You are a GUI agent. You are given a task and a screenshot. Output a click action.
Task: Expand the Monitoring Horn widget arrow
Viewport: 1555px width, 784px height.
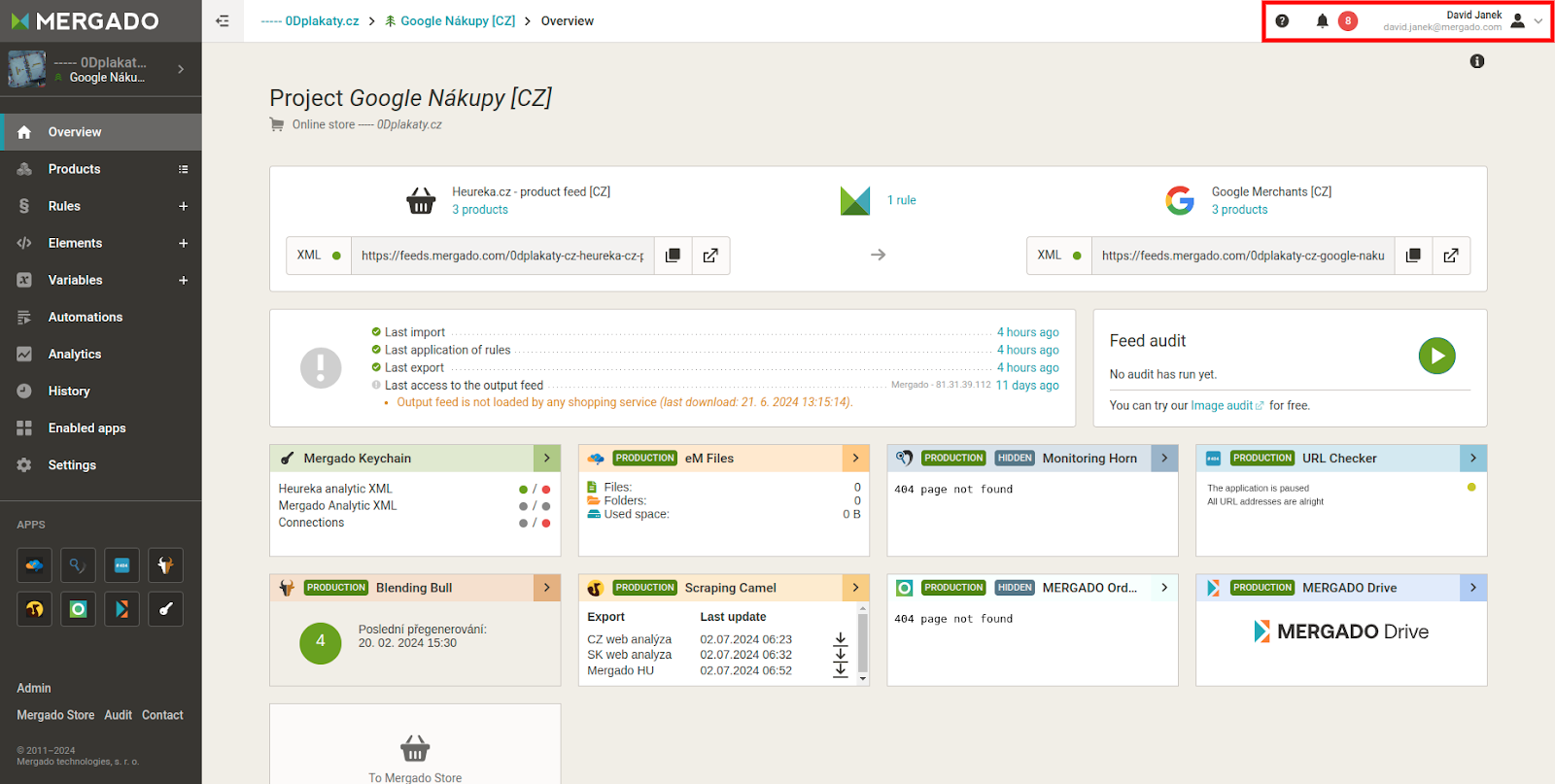pyautogui.click(x=1164, y=459)
